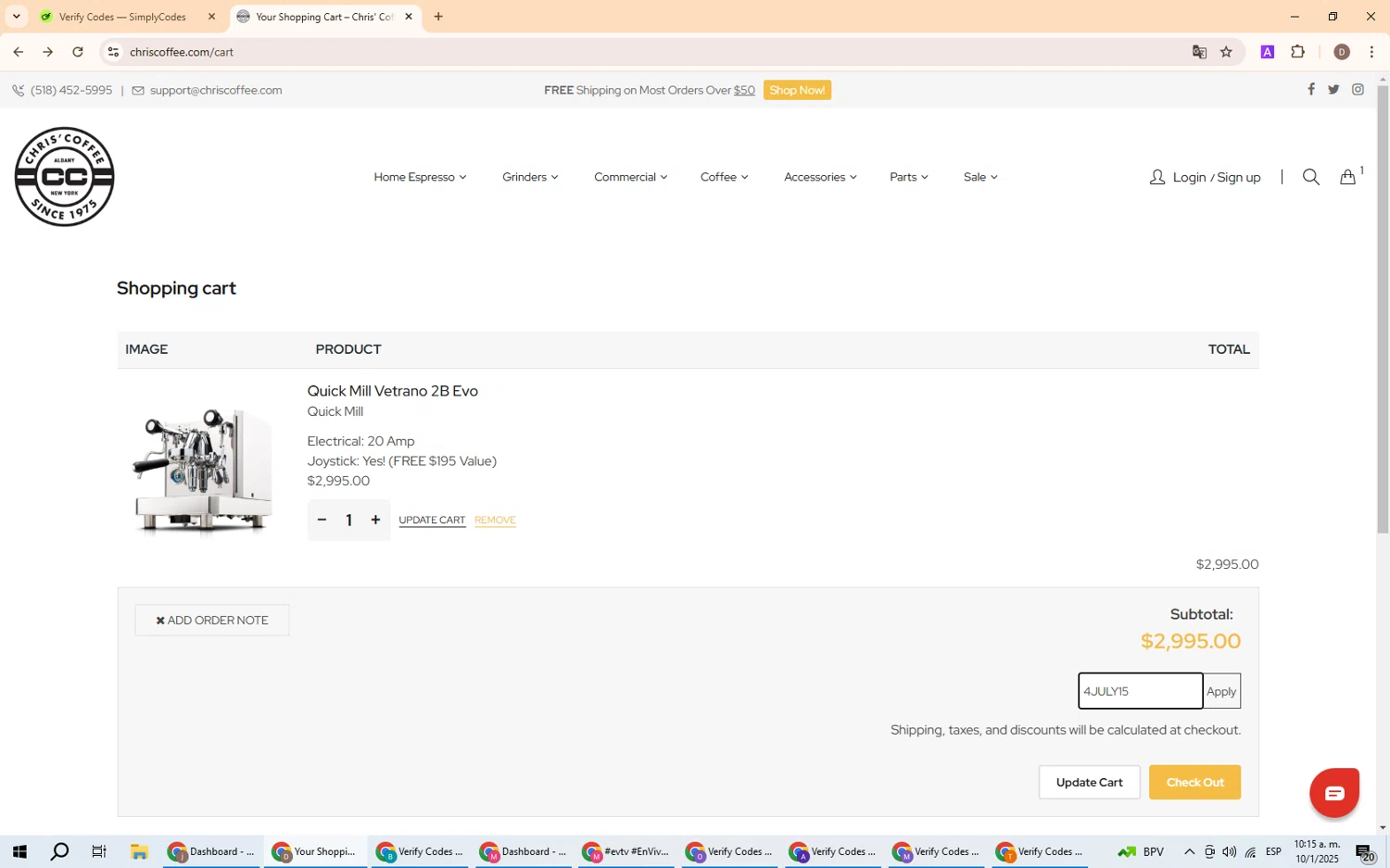Click the ESP language indicator

coord(1273,851)
